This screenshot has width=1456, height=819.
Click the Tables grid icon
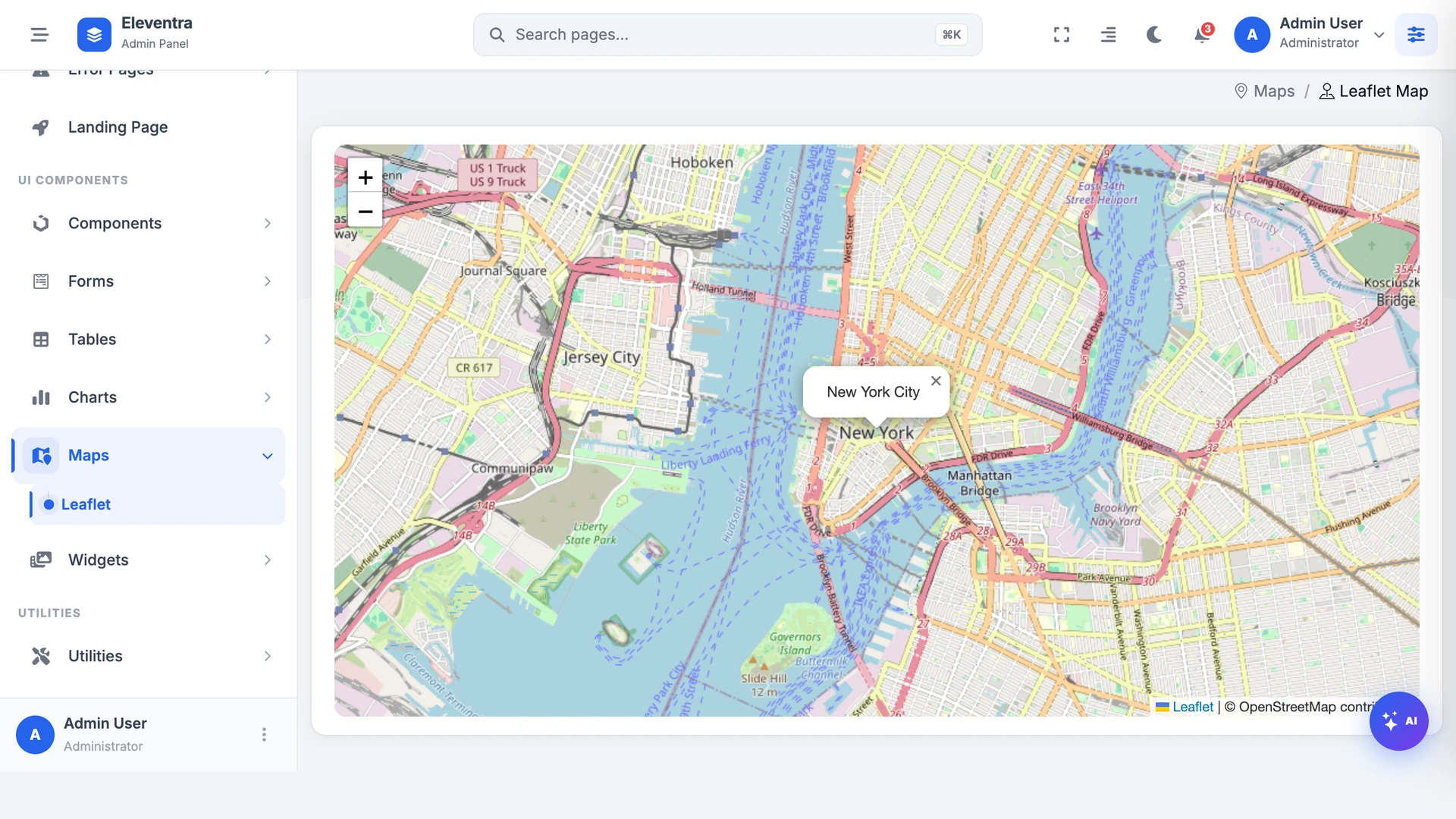(x=41, y=339)
